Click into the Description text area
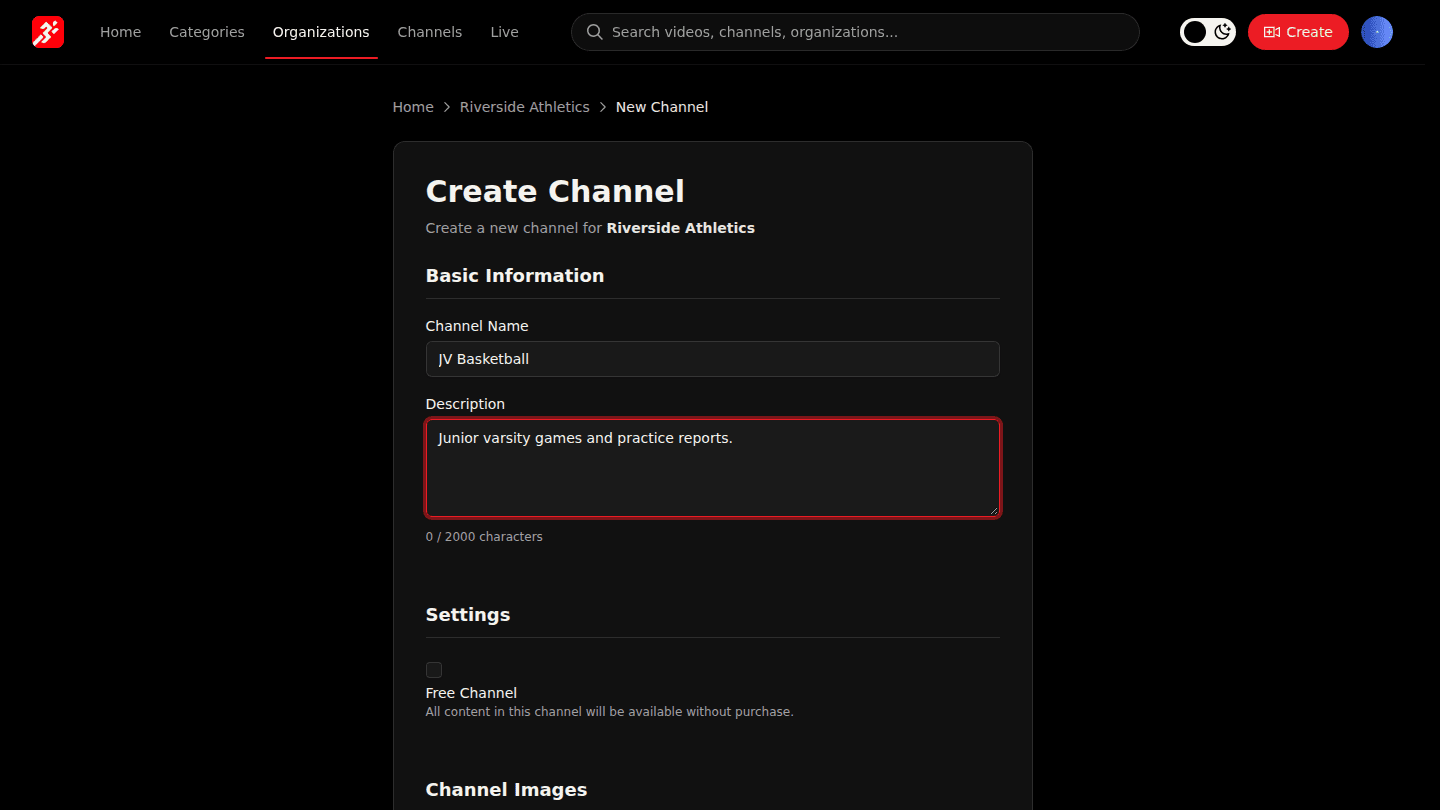This screenshot has height=810, width=1440. tap(713, 468)
